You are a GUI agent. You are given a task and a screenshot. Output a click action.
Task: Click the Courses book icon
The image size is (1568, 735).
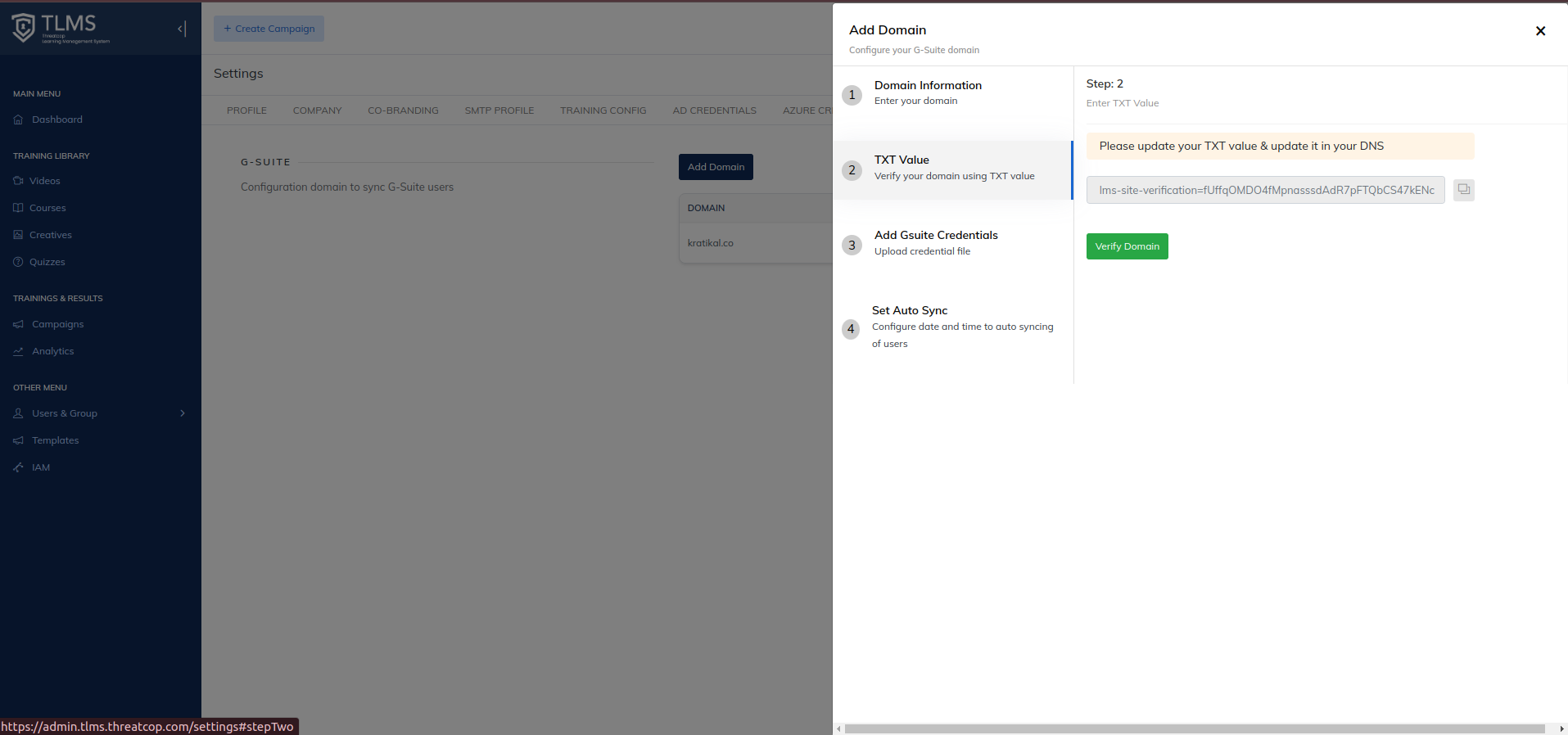(18, 208)
